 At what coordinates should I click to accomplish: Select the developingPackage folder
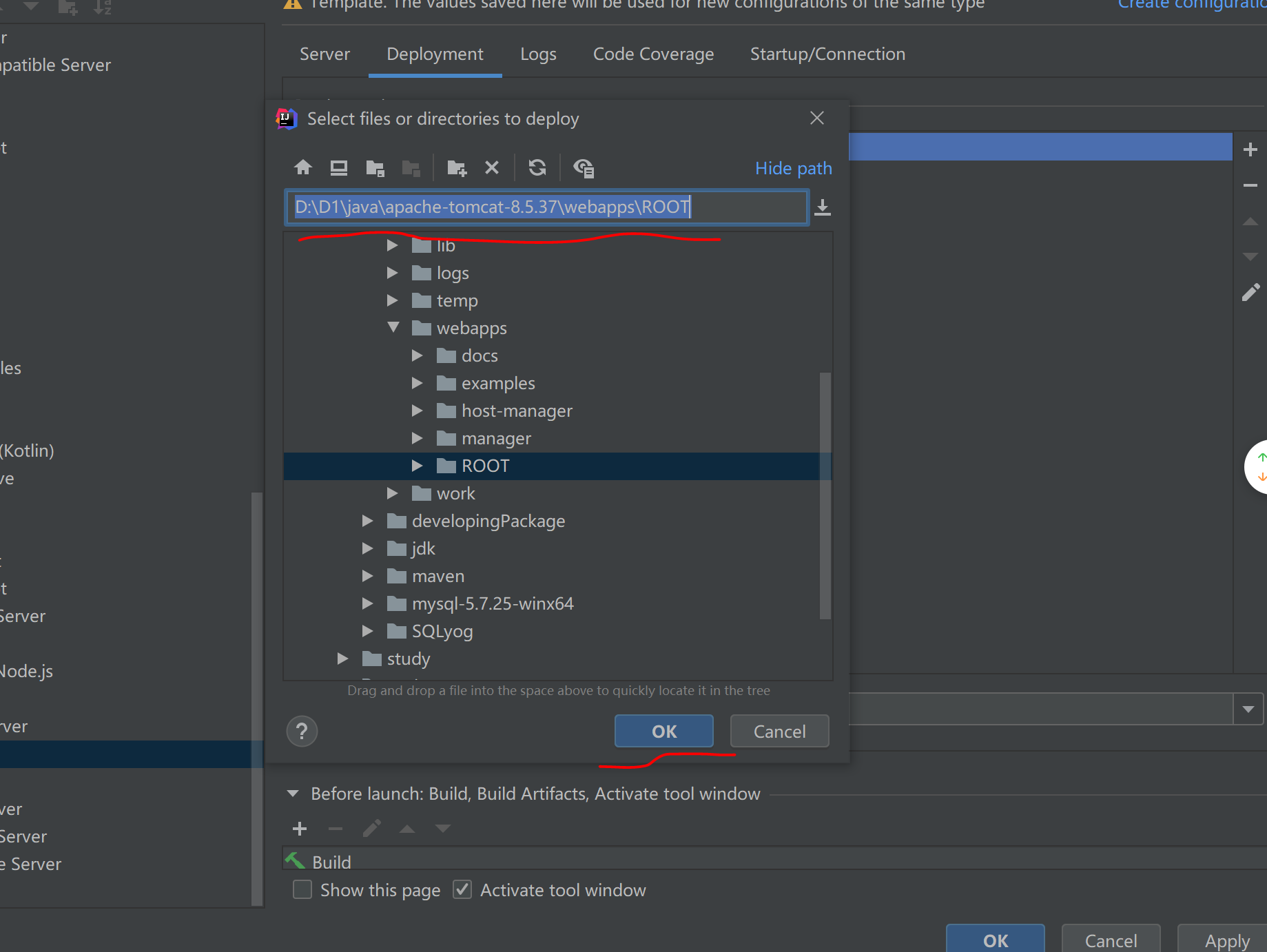(488, 521)
